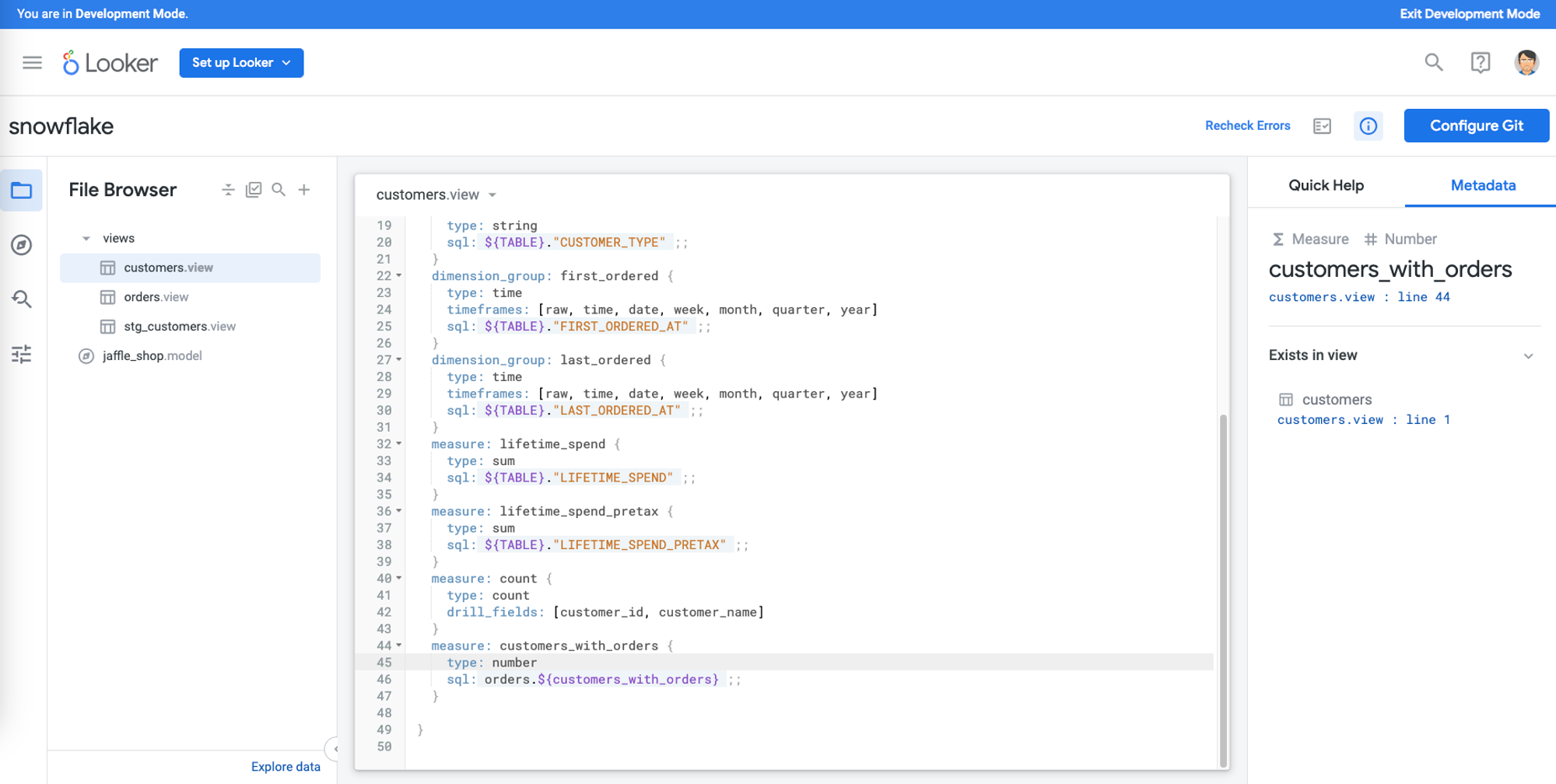
Task: Collapse the Exists in view section
Action: (x=1528, y=356)
